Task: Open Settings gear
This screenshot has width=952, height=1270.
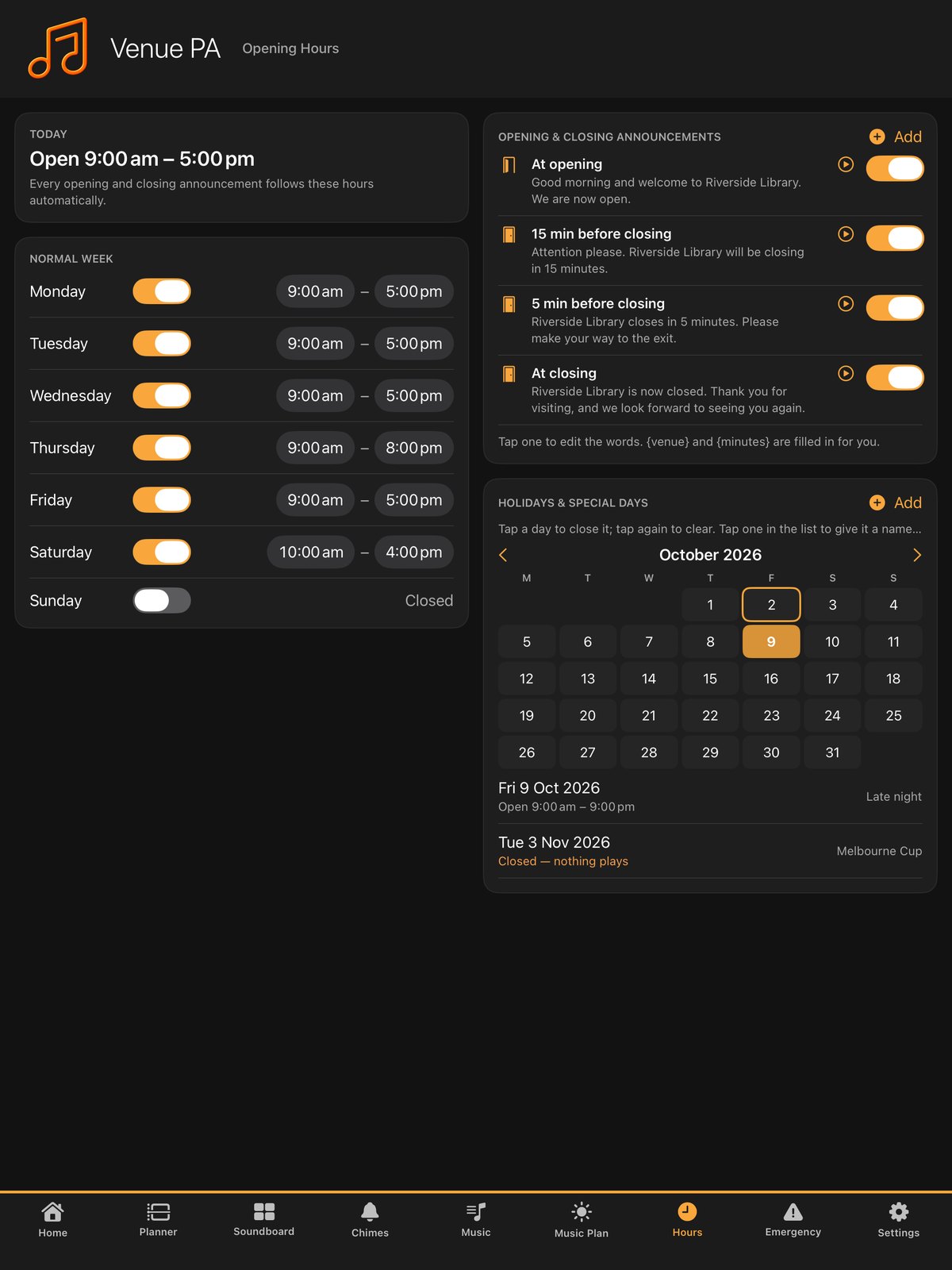Action: pos(899,1211)
